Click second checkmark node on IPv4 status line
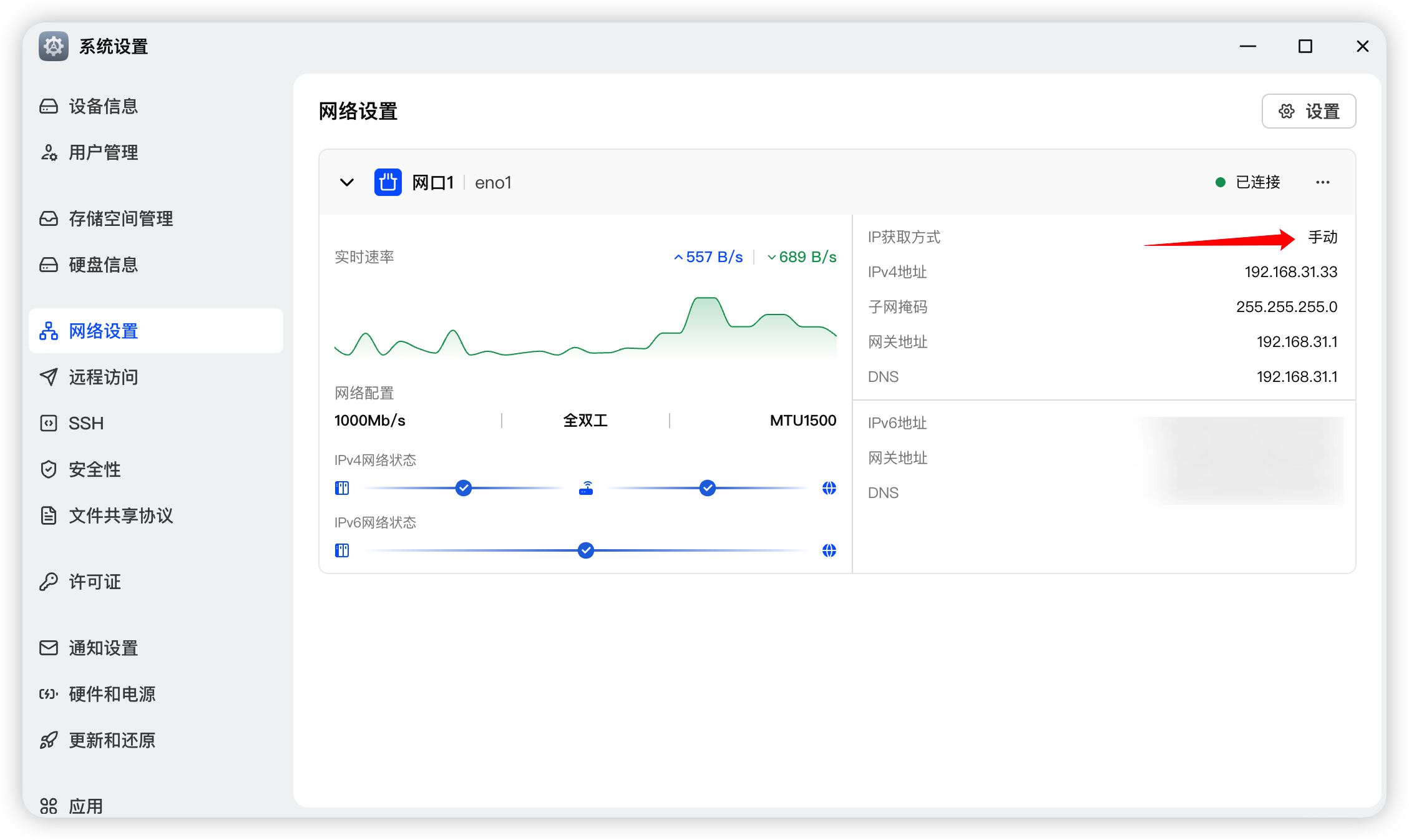 pyautogui.click(x=707, y=488)
